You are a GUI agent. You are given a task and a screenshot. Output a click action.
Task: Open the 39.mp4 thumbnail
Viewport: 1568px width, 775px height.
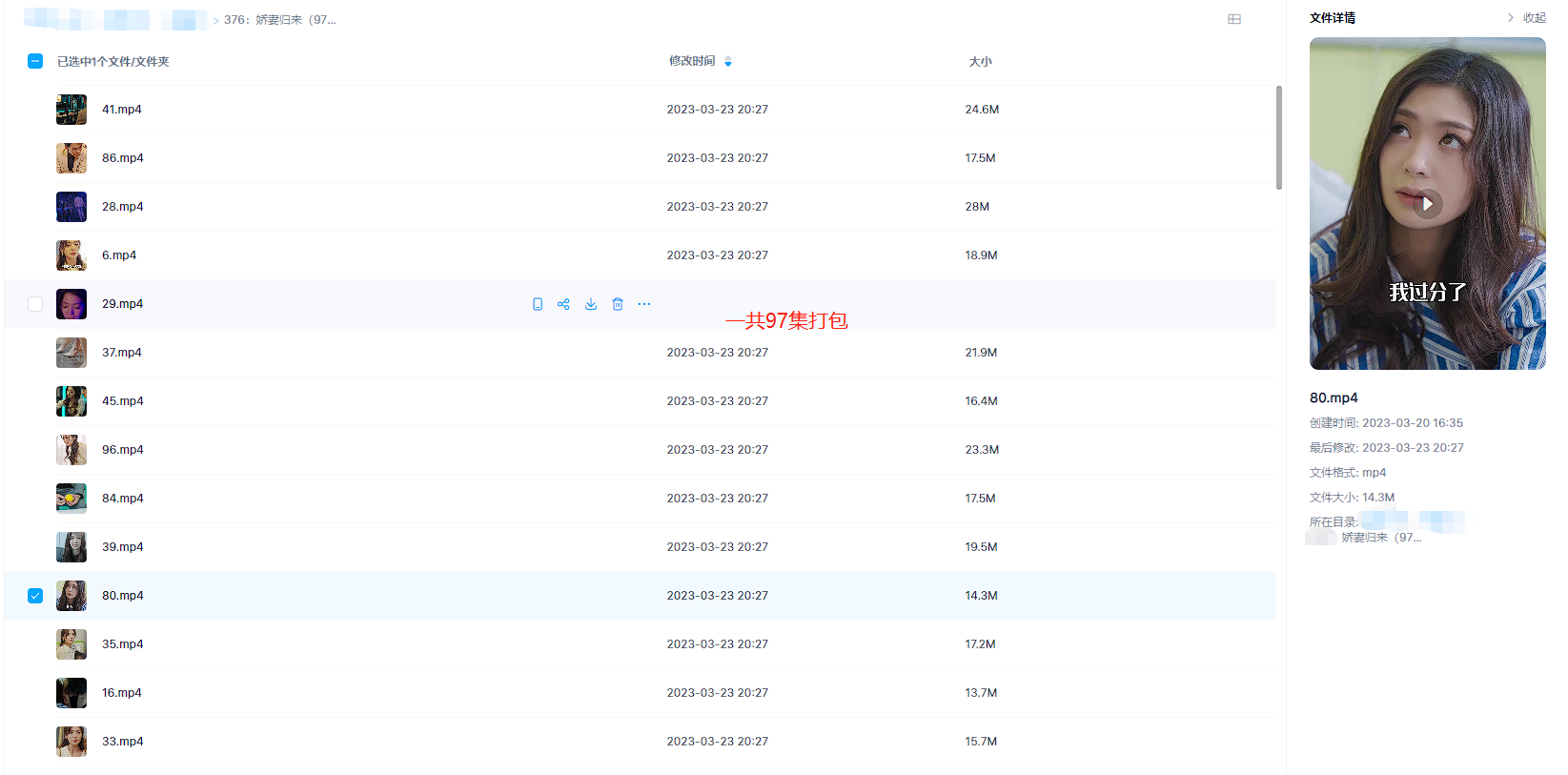(x=71, y=547)
